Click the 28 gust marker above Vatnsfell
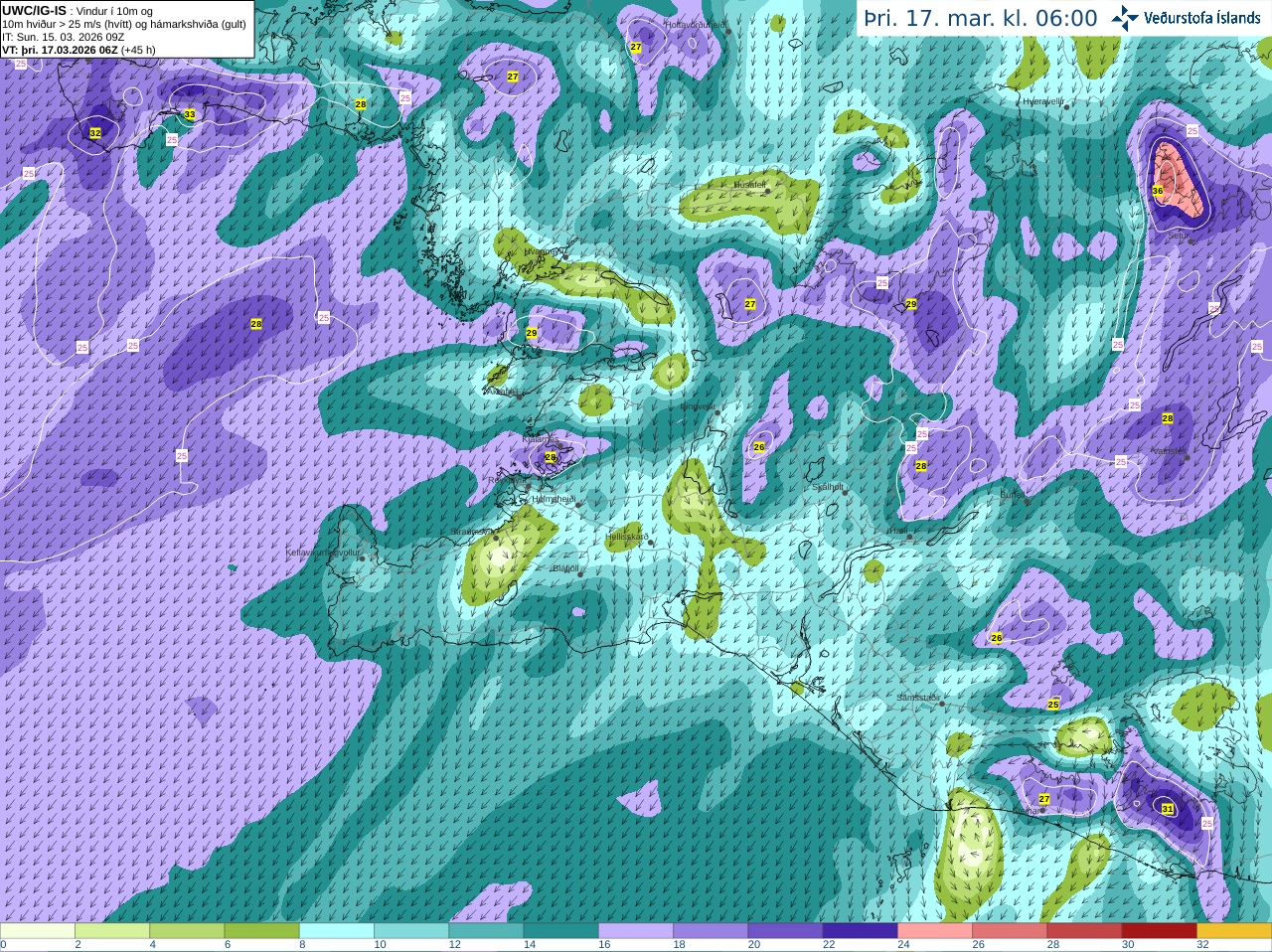 (x=1168, y=418)
